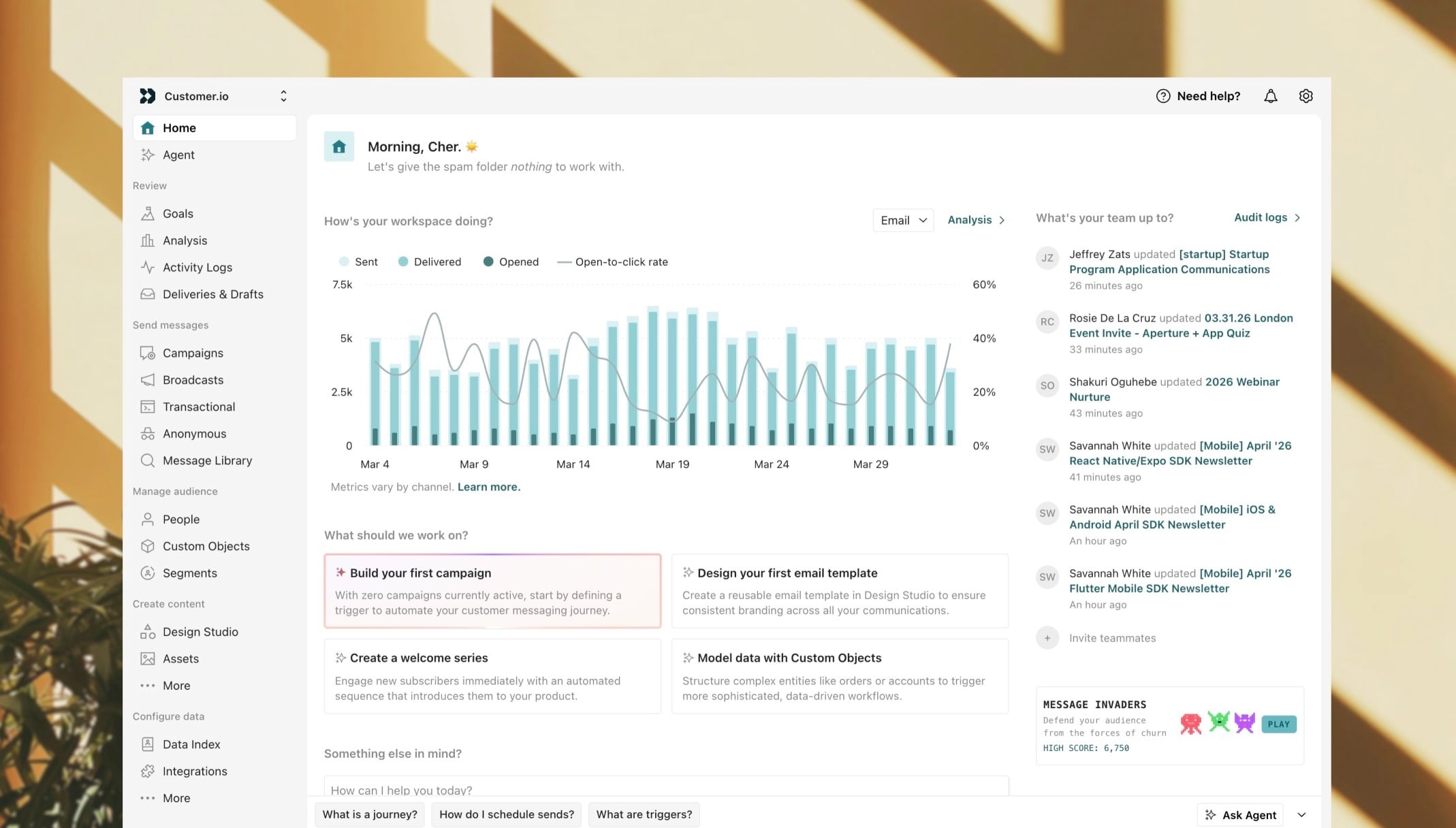Toggle Open-to-click rate line swatch
Image resolution: width=1456 pixels, height=828 pixels.
point(564,262)
